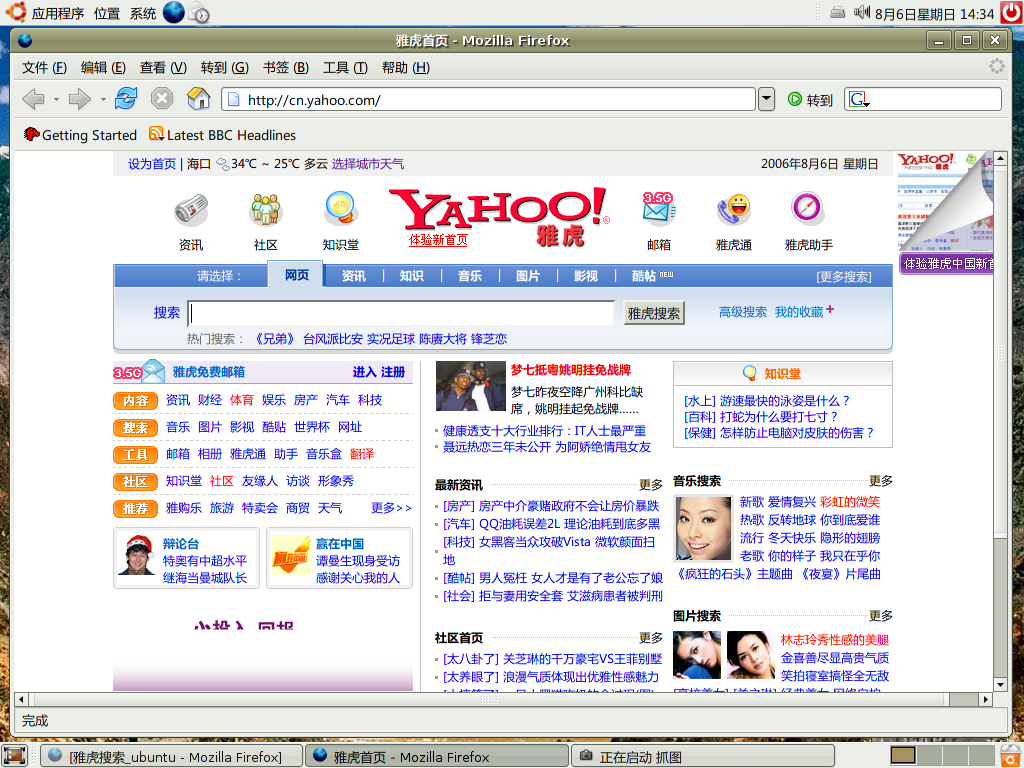
Task: Open the 雅虎助手 compass icon
Action: (x=808, y=209)
